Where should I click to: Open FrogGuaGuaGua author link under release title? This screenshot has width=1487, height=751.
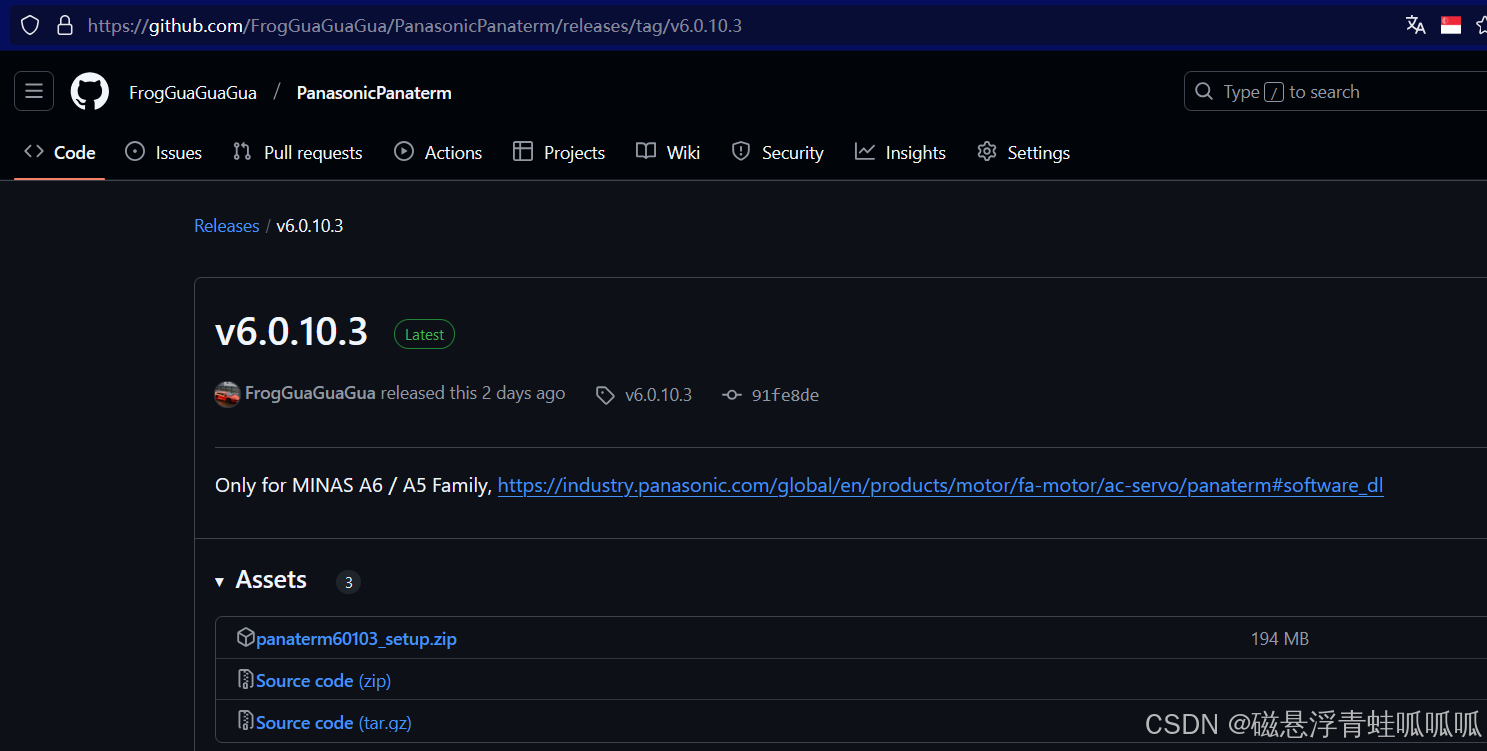tap(310, 393)
